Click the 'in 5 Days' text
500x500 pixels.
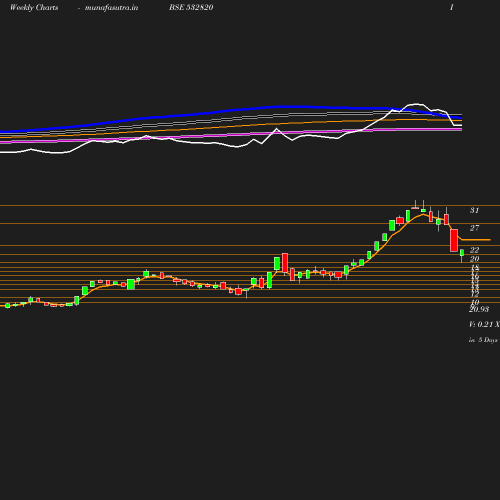(x=483, y=340)
